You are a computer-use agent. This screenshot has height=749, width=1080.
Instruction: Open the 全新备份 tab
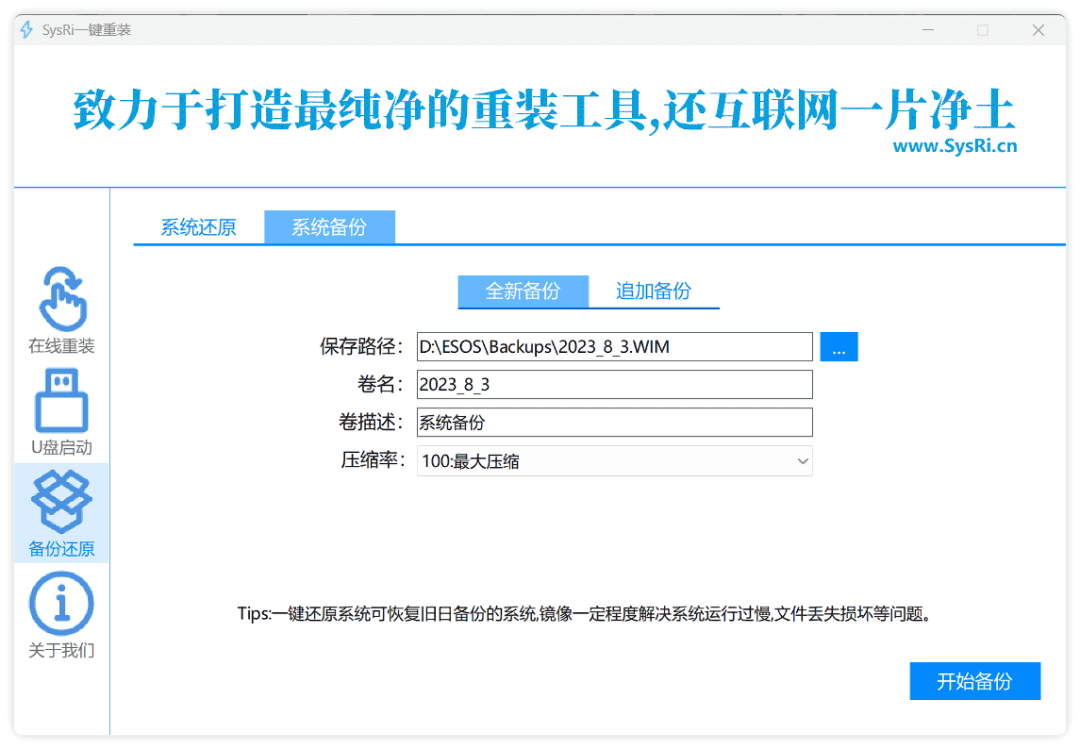[x=523, y=291]
